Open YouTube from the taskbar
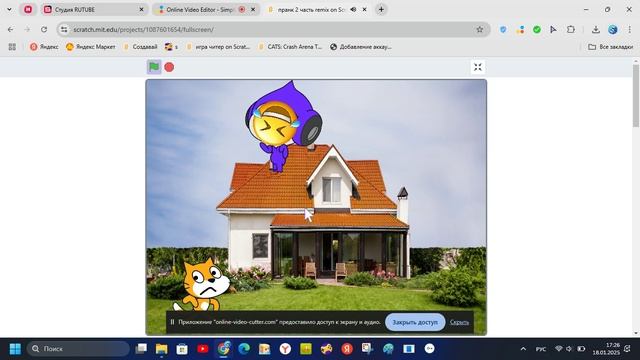 (203, 349)
